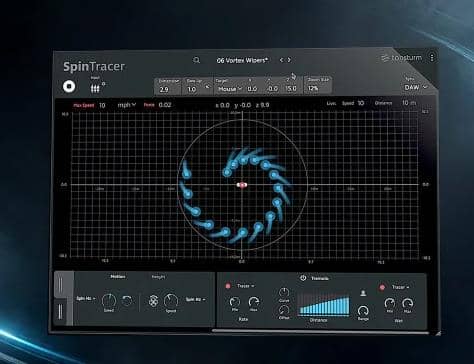Click the target y value -0.0

272,89
